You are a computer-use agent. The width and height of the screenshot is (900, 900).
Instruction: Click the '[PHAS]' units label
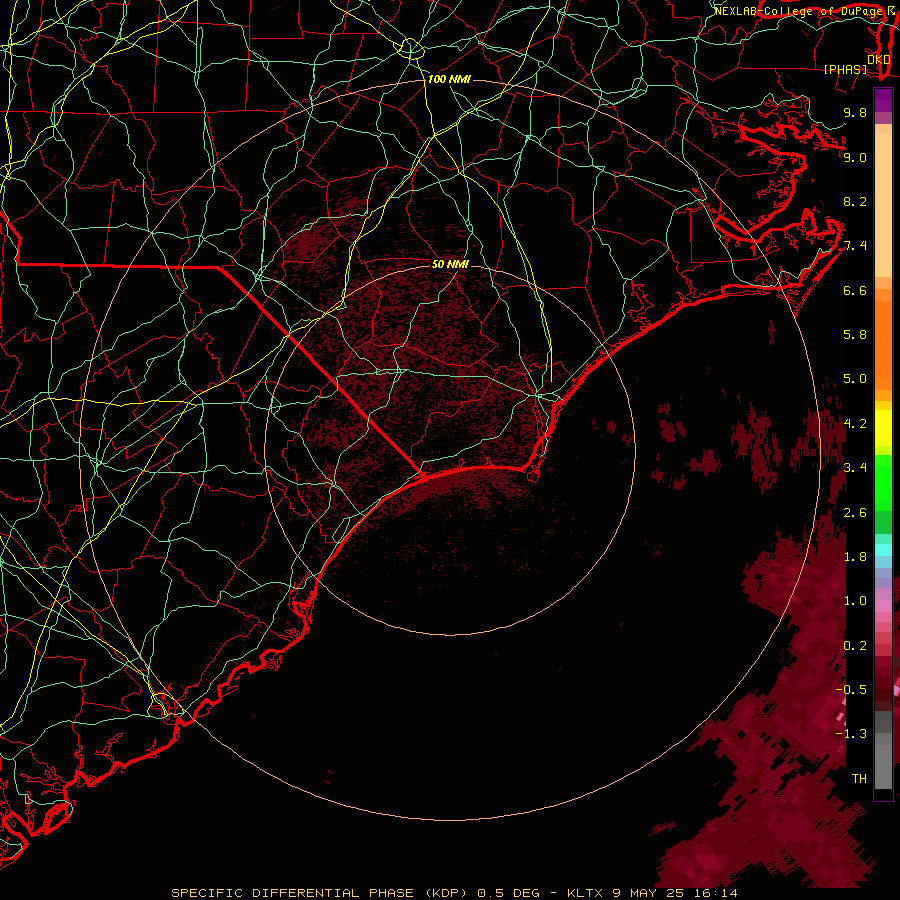845,69
